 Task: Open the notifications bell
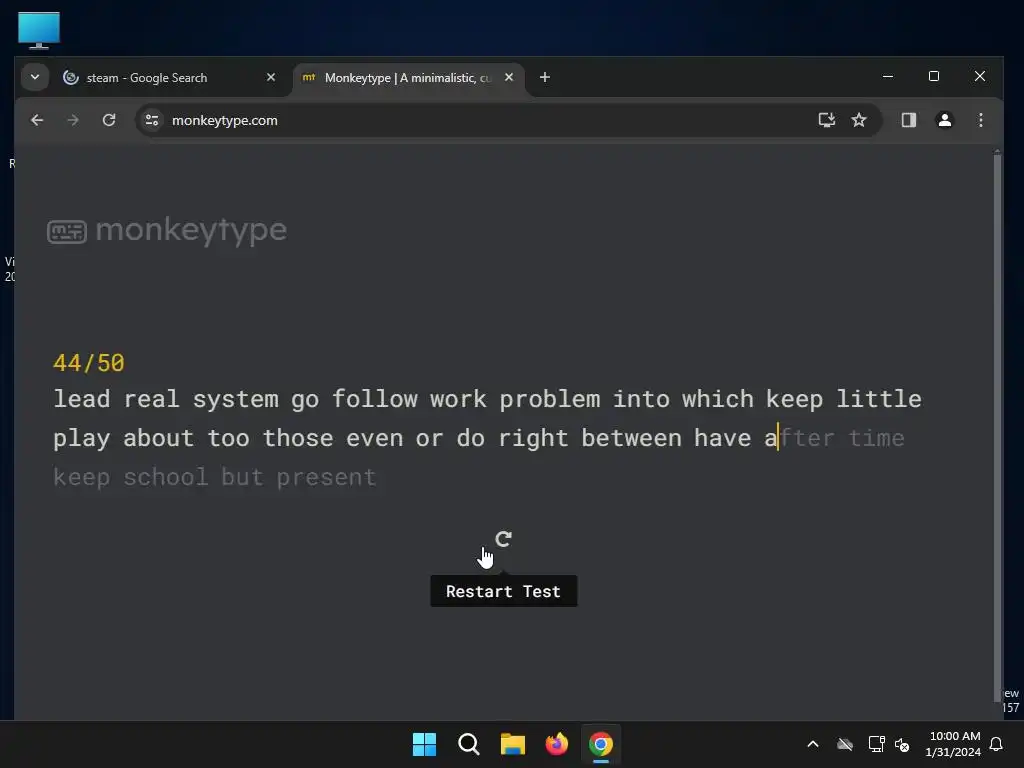pyautogui.click(x=997, y=744)
